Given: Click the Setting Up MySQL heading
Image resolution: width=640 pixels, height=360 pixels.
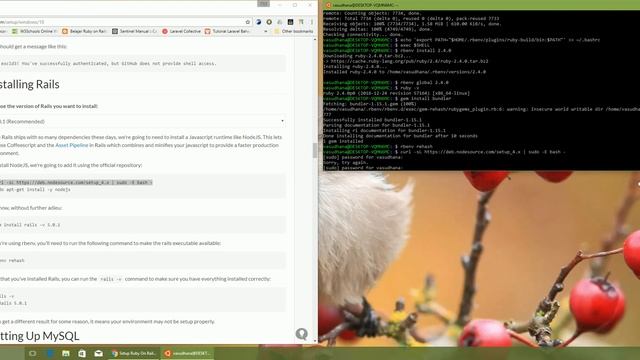Looking at the screenshot, I should (40, 336).
